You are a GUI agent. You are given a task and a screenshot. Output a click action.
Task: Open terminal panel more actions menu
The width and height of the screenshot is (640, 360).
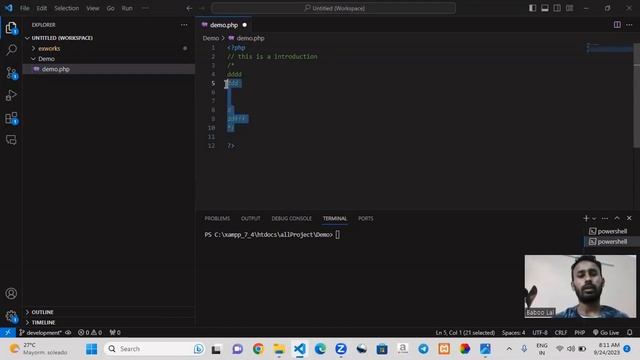pyautogui.click(x=605, y=218)
